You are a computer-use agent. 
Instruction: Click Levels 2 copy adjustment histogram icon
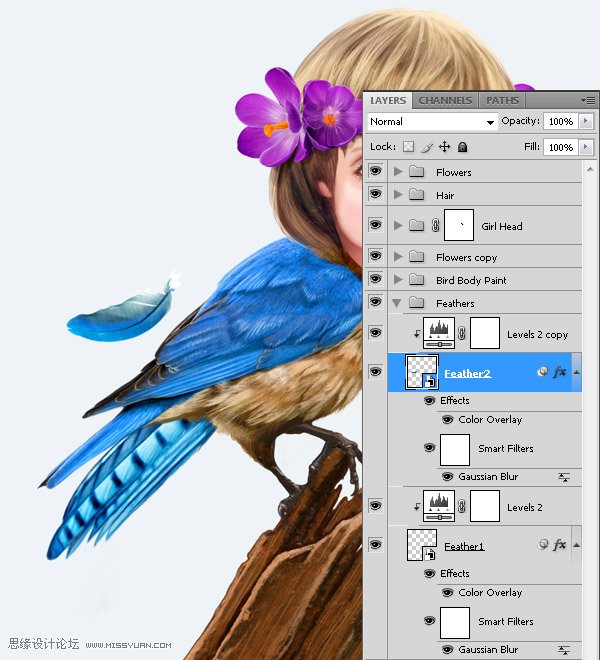(x=438, y=333)
